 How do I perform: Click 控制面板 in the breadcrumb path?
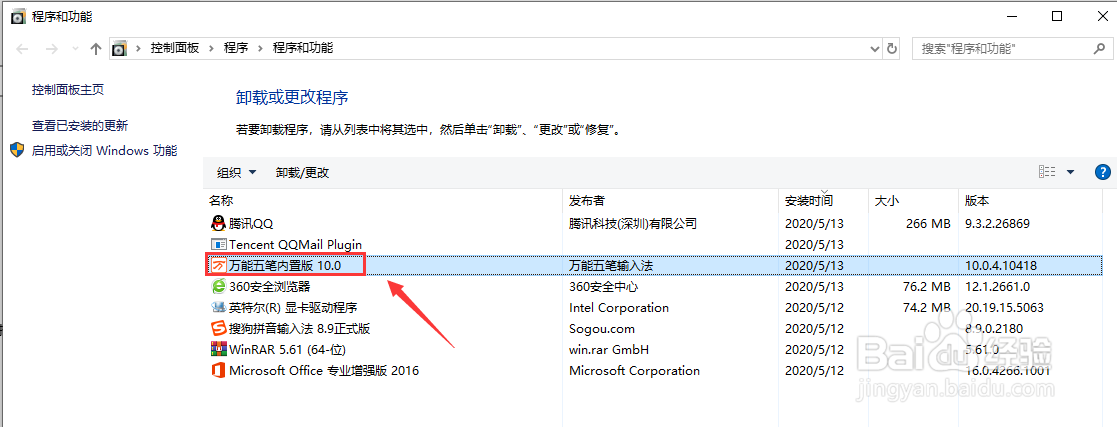[x=175, y=48]
